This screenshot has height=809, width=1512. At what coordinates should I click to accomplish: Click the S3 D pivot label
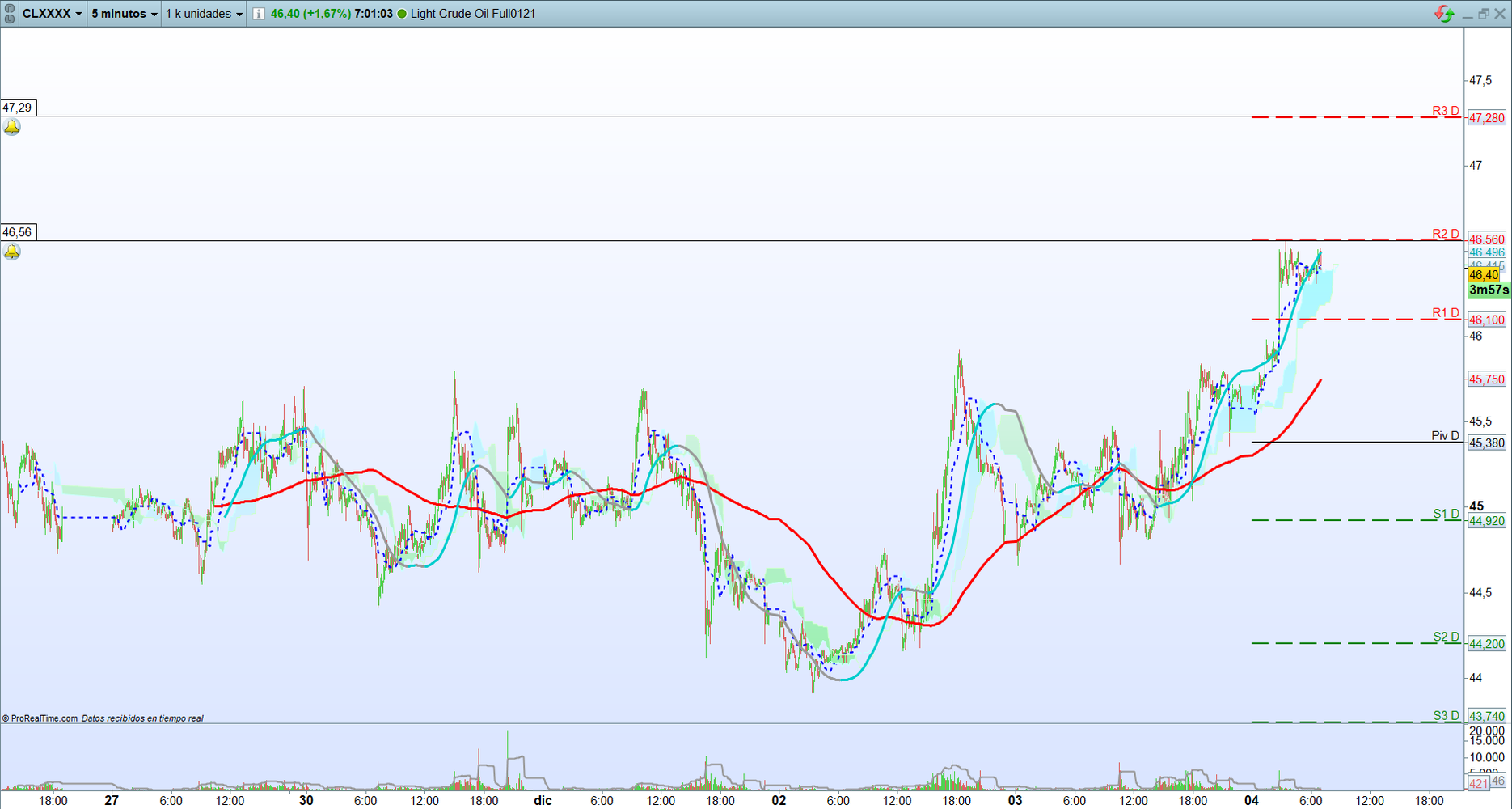1447,715
